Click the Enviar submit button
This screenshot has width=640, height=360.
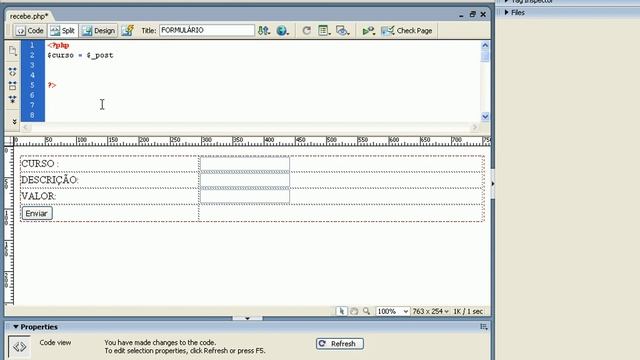(x=37, y=213)
